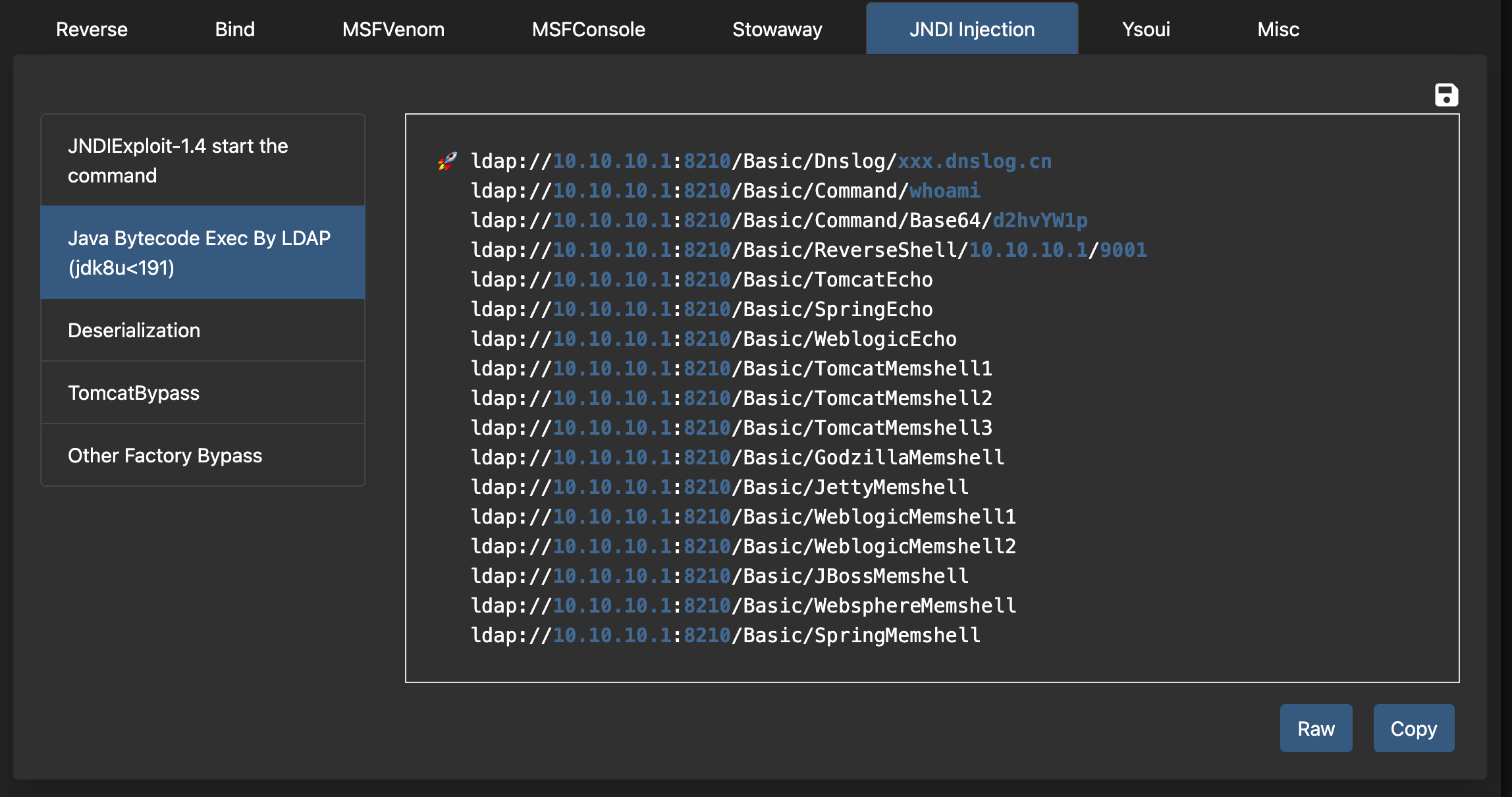
Task: Go to the MSFConsole tab
Action: [588, 30]
